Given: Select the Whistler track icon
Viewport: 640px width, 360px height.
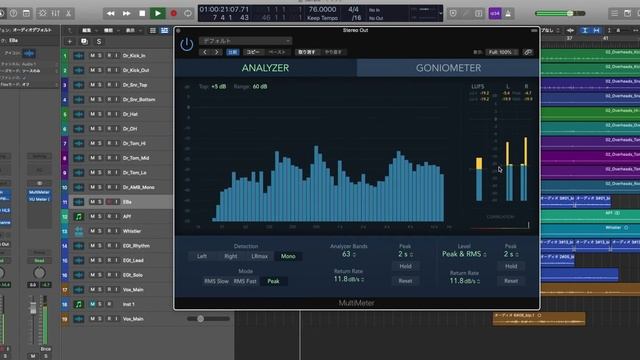Looking at the screenshot, I should 79,231.
